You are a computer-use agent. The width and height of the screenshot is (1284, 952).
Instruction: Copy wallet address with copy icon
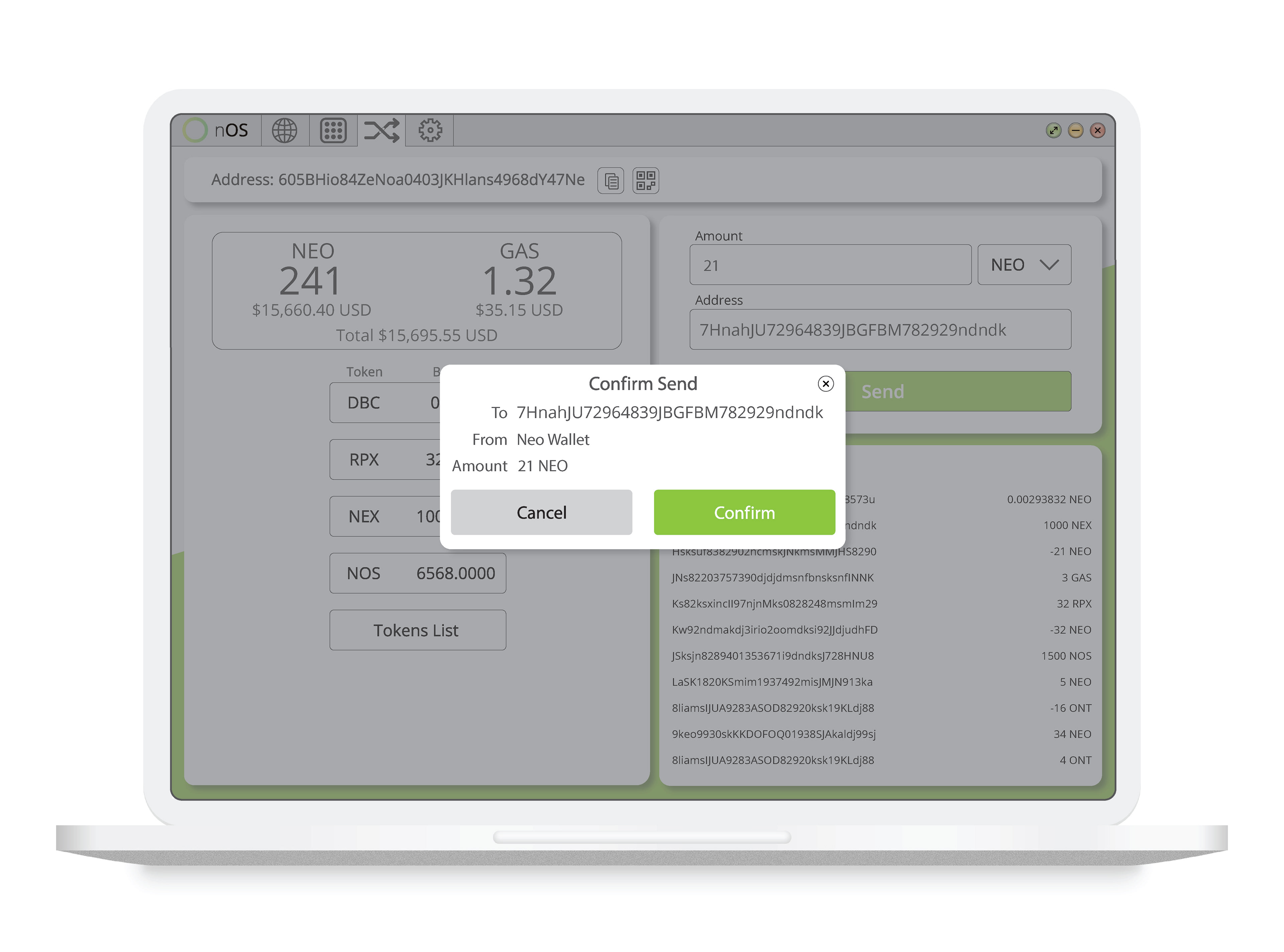coord(611,181)
